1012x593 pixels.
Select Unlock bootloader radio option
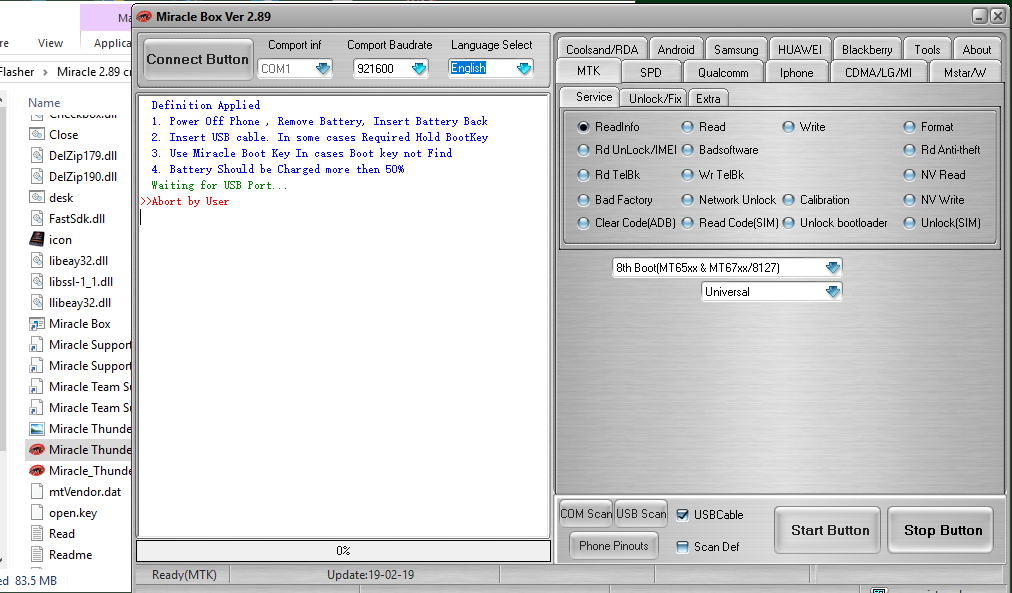point(788,223)
